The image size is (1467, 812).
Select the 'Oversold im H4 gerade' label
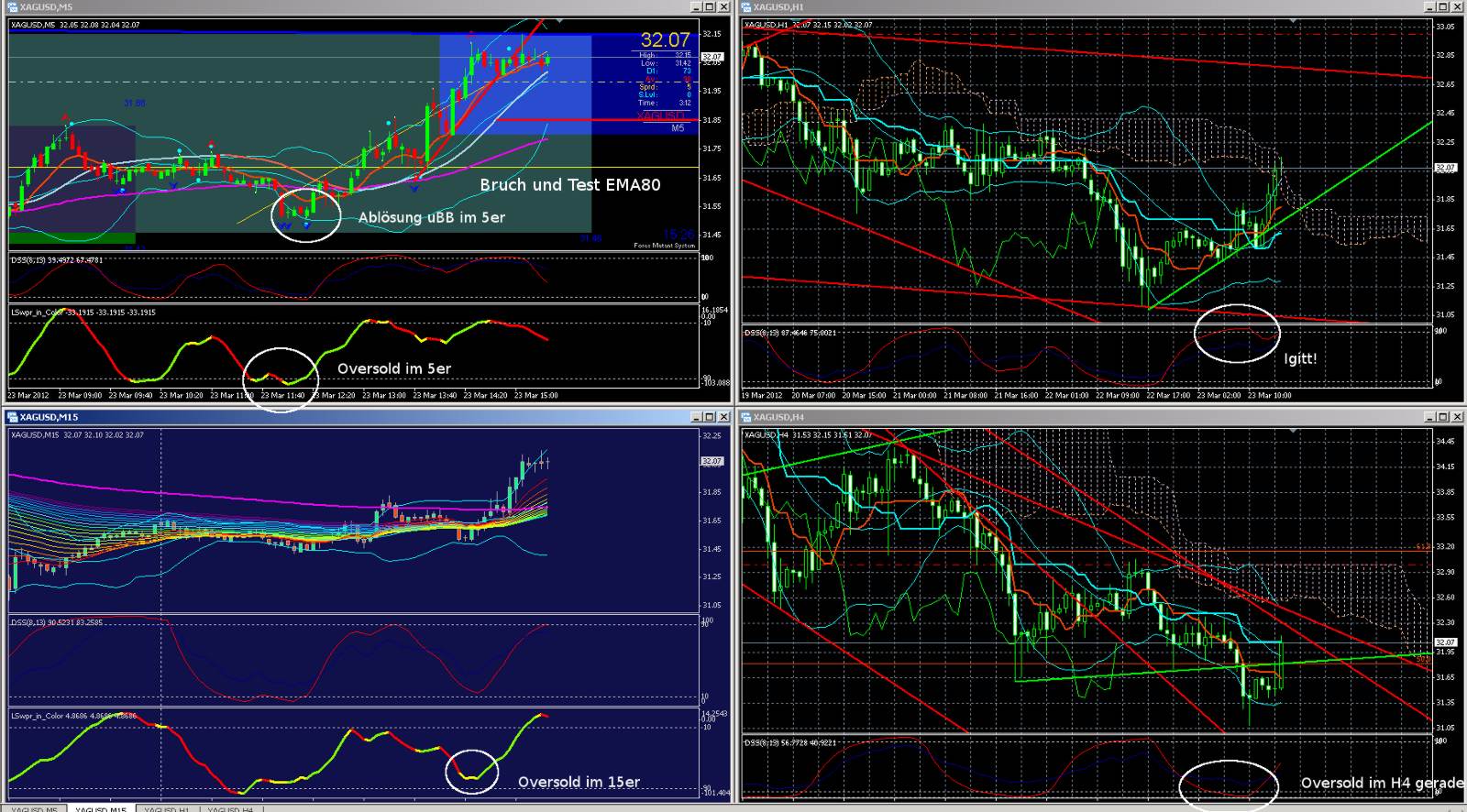point(1382,783)
